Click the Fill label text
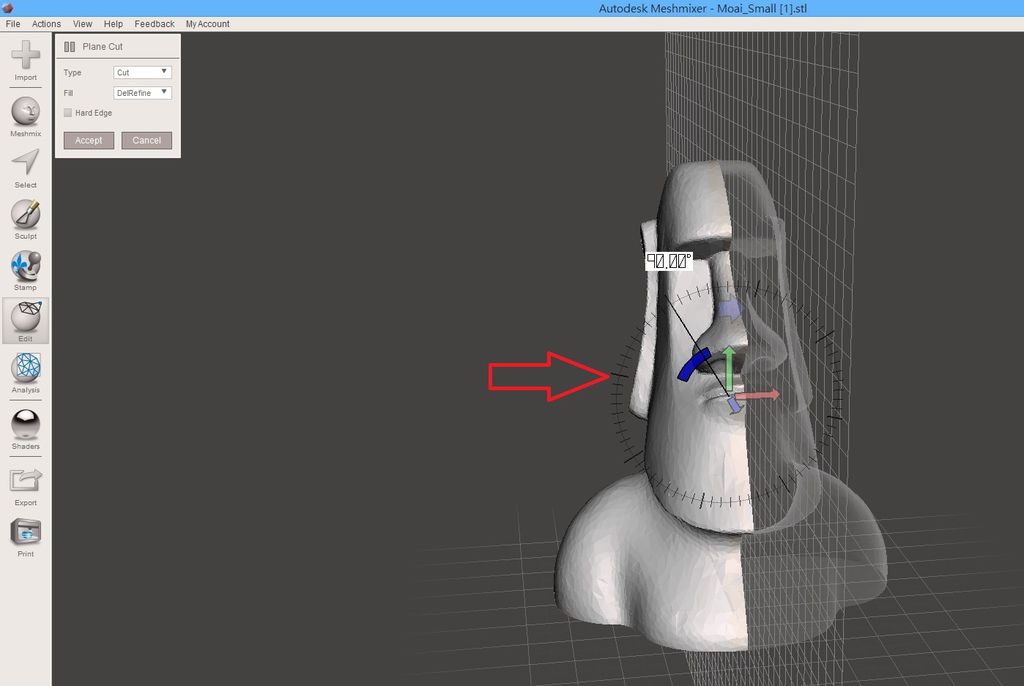 69,93
